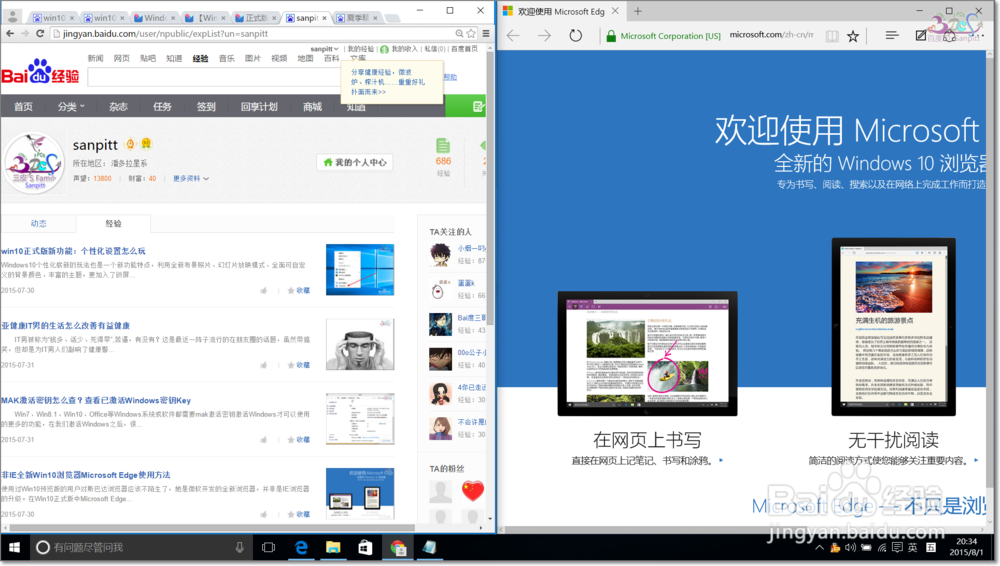Open File Explorer from taskbar
Viewport: 1000px width, 566px height.
(x=333, y=547)
